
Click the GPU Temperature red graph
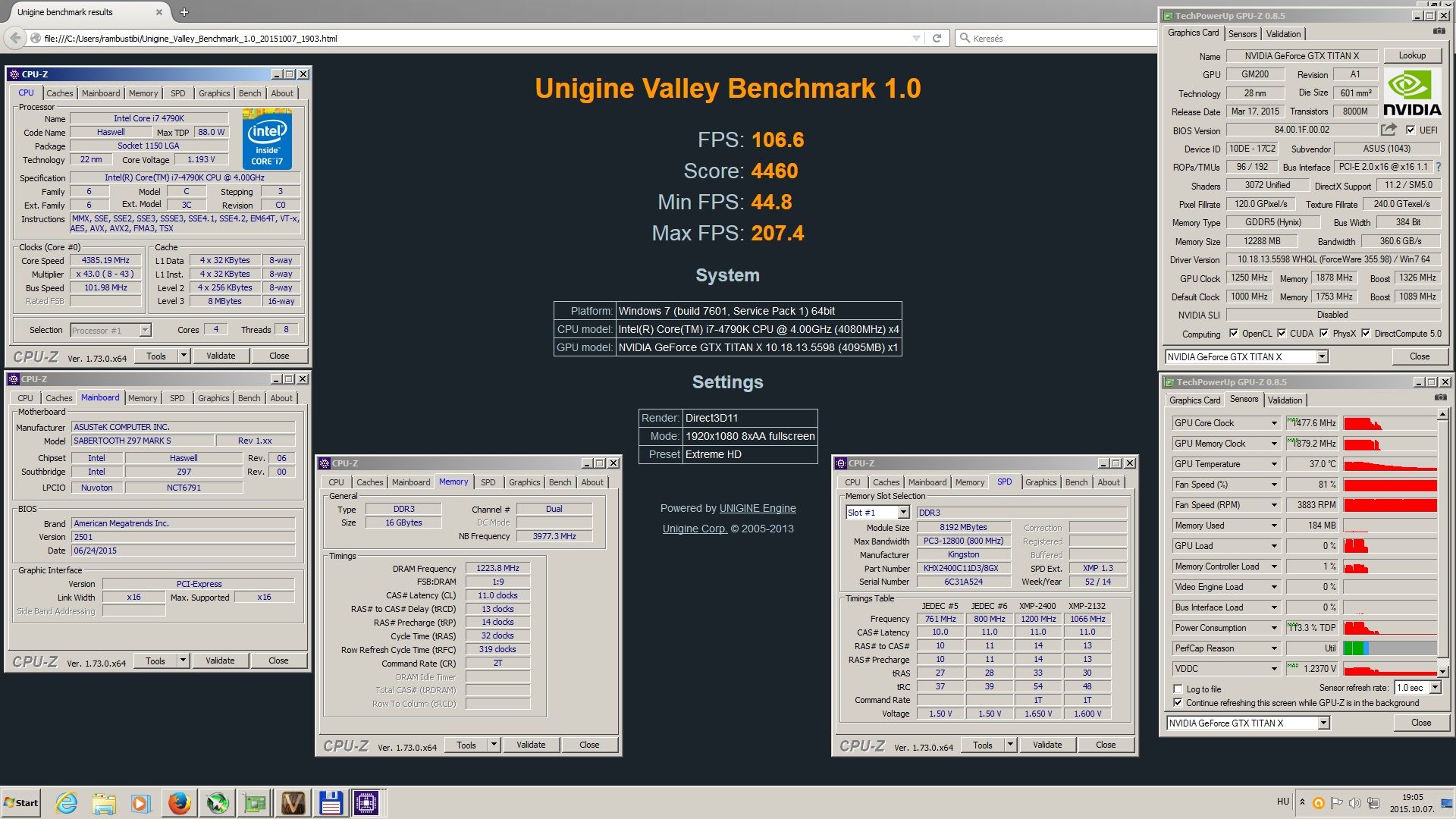(1389, 464)
